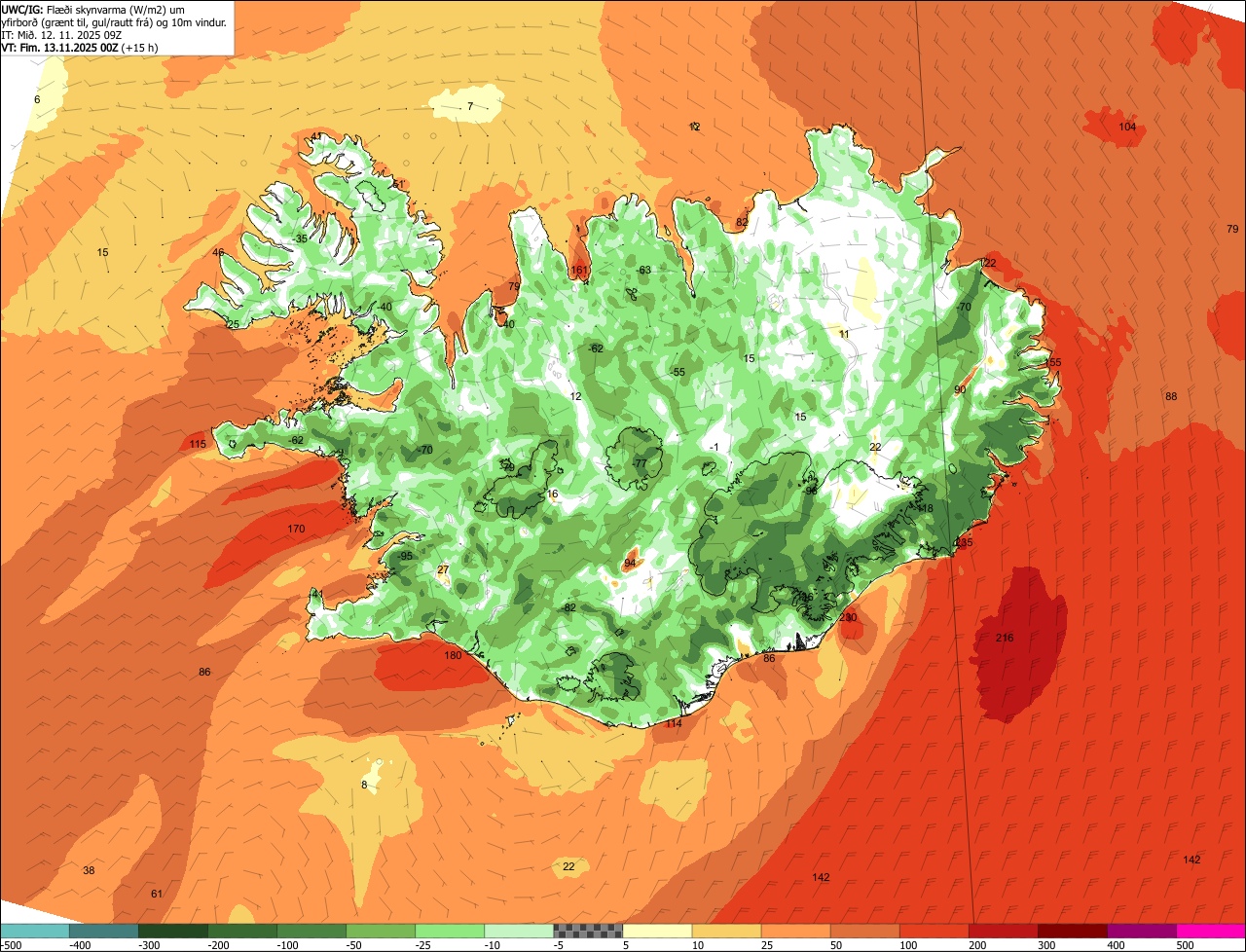Click the value '170' on the map
Screen dimensions: 1246x952
(x=296, y=529)
